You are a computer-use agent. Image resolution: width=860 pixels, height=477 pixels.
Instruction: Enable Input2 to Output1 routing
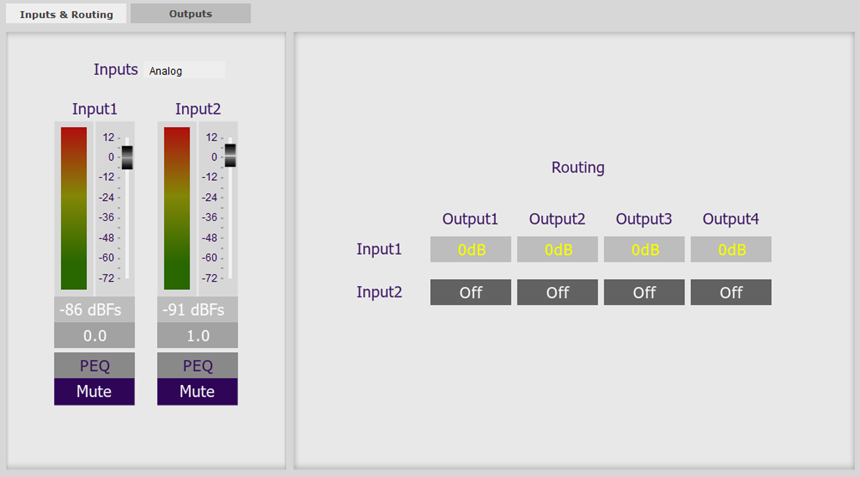tap(471, 292)
